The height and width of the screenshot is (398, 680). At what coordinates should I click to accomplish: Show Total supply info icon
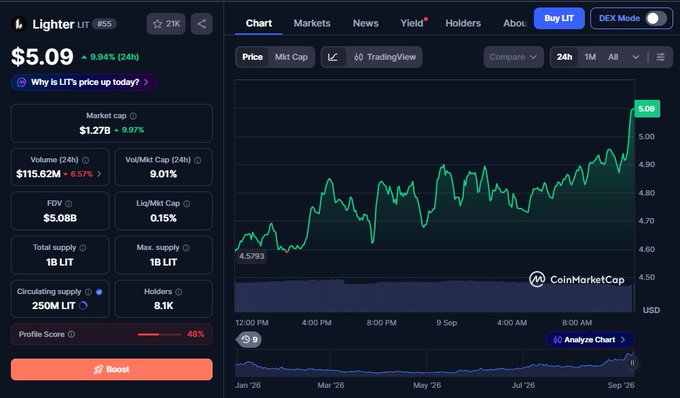pos(83,248)
